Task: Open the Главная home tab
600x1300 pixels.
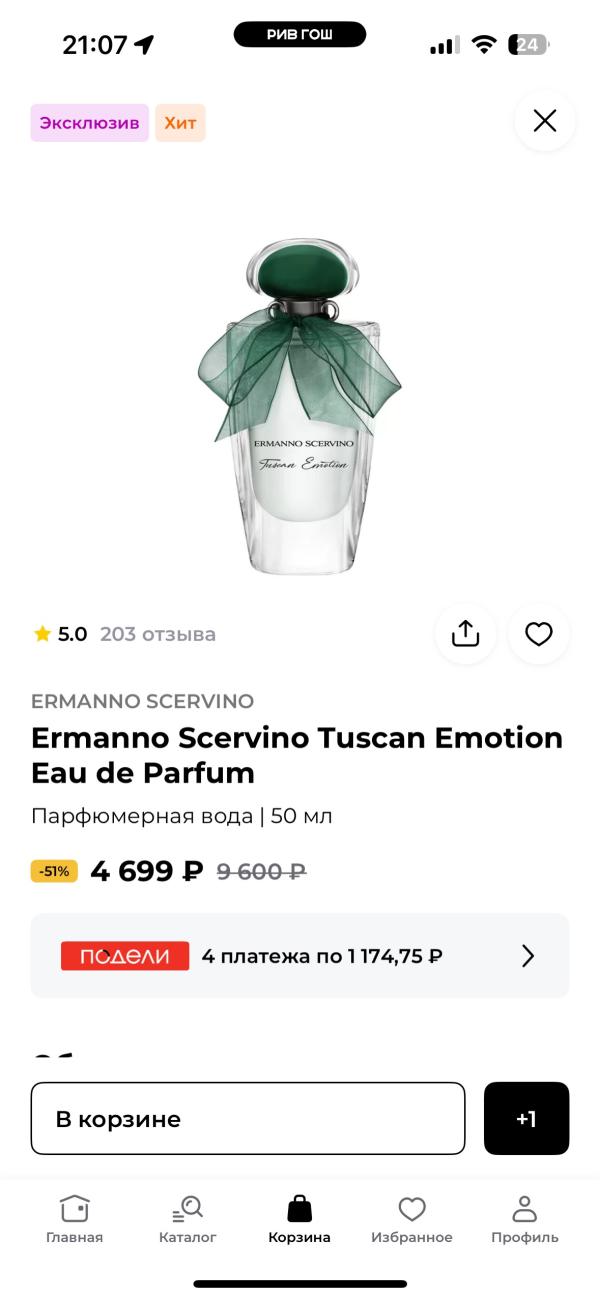Action: pos(74,1220)
